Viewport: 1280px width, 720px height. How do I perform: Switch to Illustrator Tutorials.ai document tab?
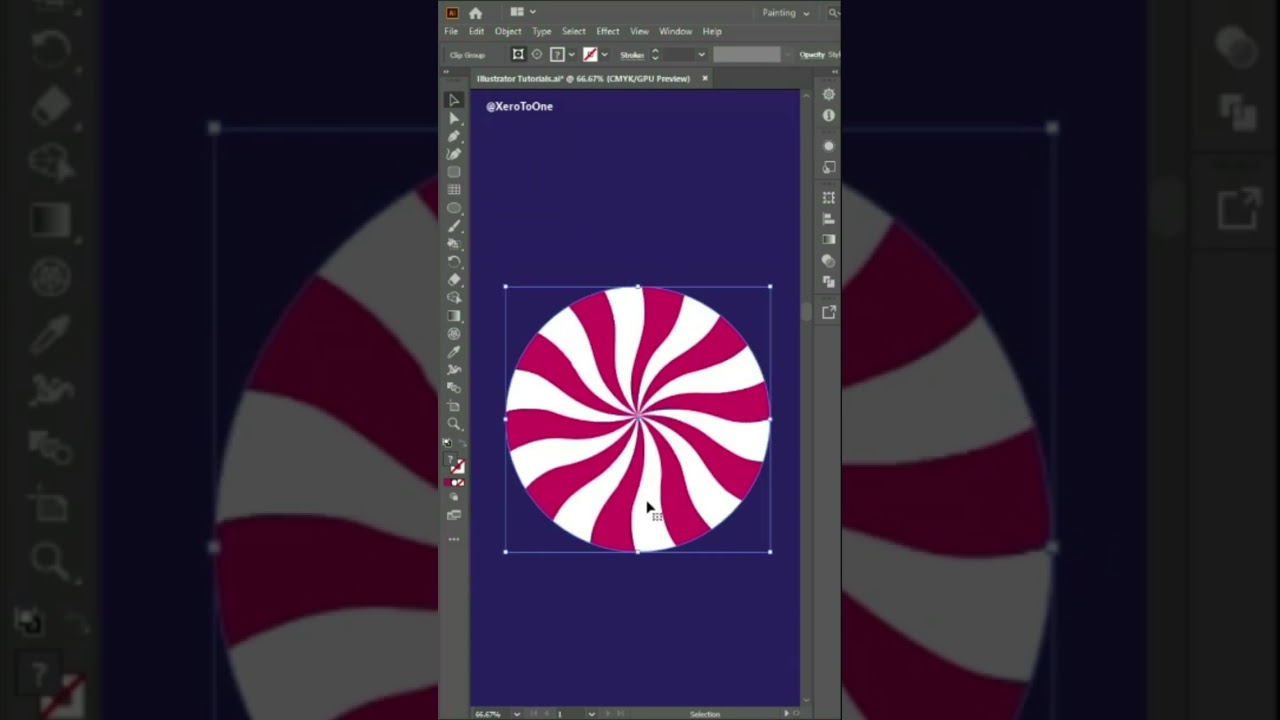tap(583, 78)
